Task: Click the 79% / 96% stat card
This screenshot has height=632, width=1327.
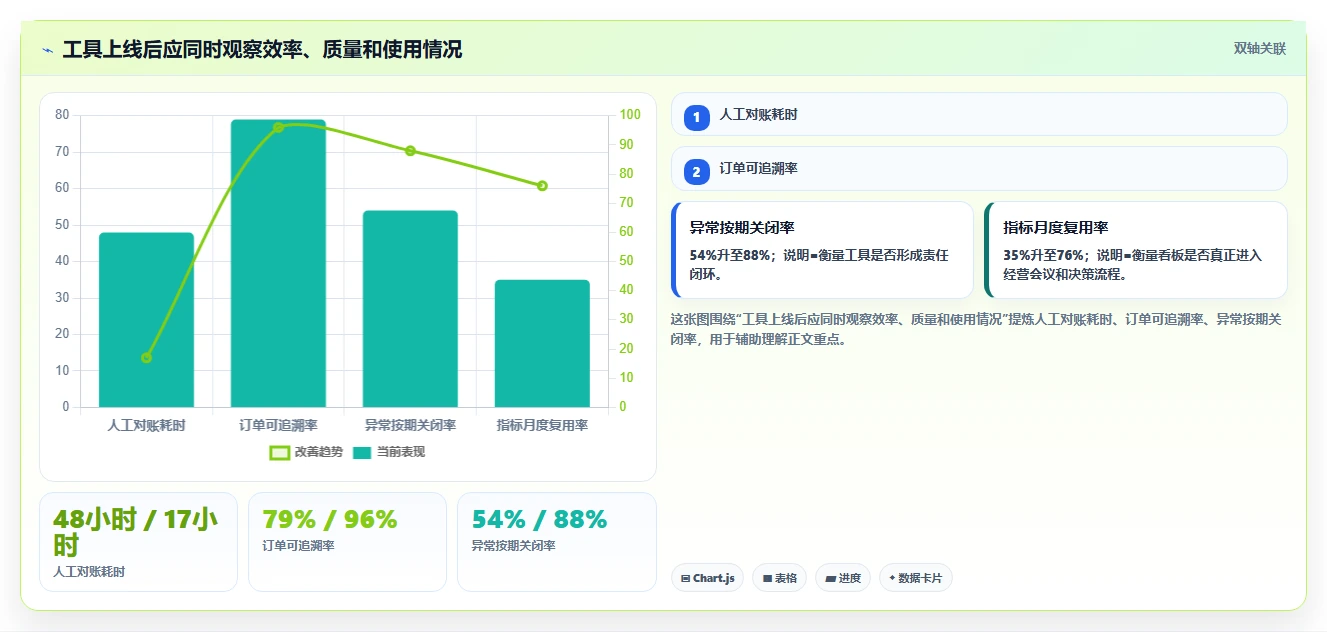Action: click(x=347, y=541)
